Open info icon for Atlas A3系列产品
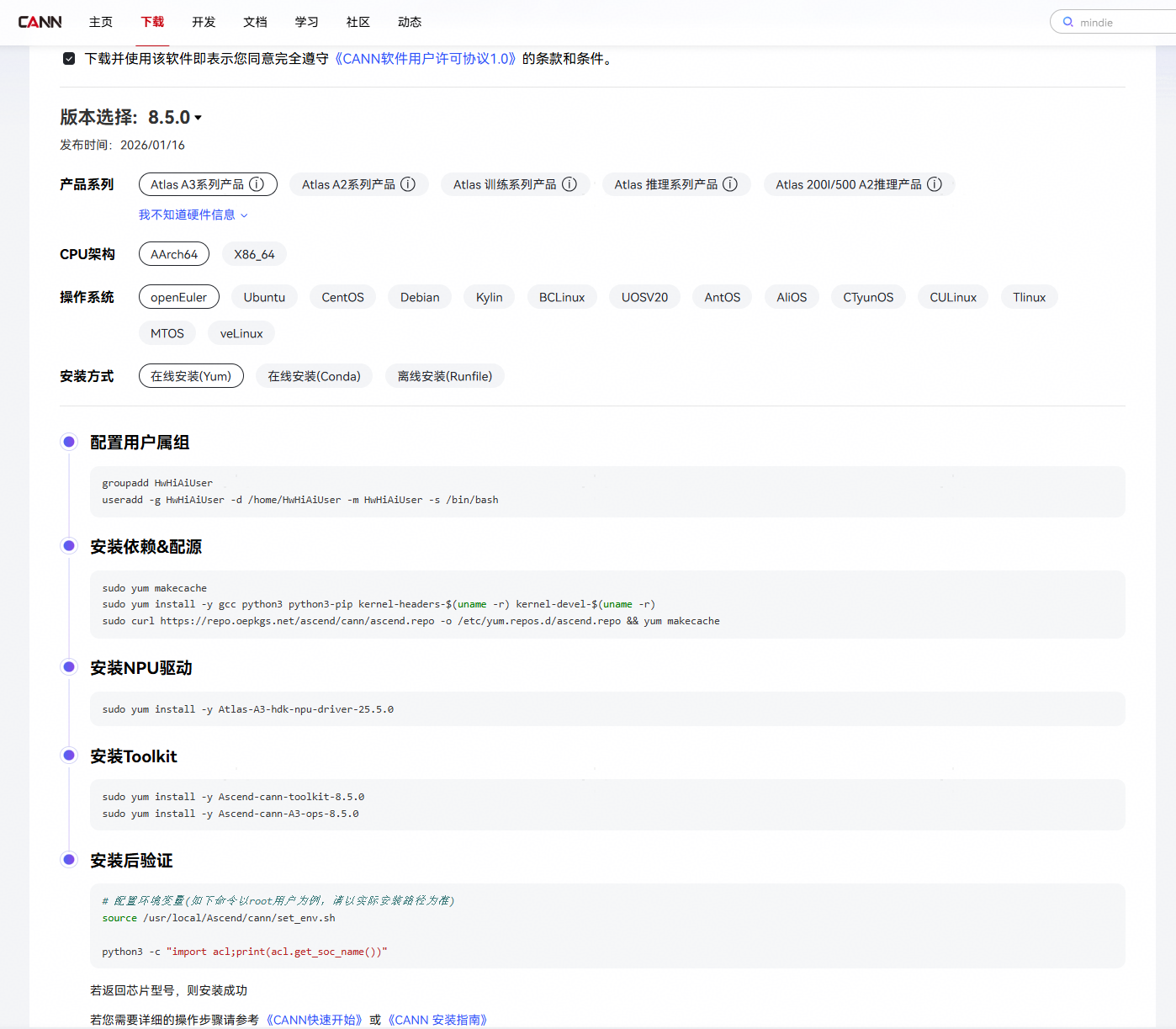Screen dimensions: 1176x1029 coord(257,184)
